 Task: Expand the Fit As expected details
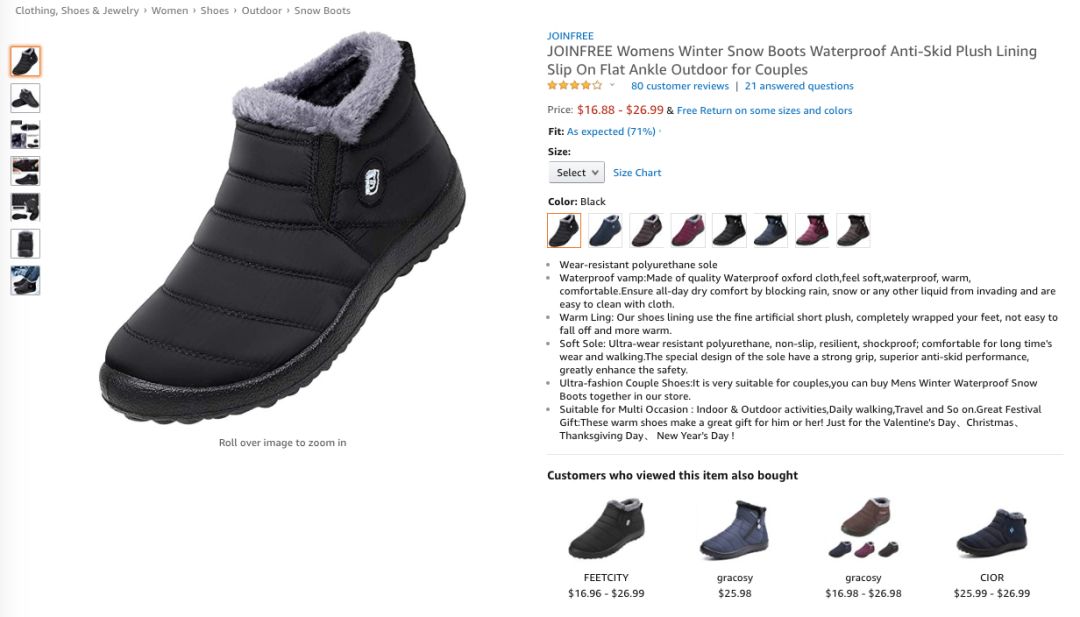pos(611,131)
